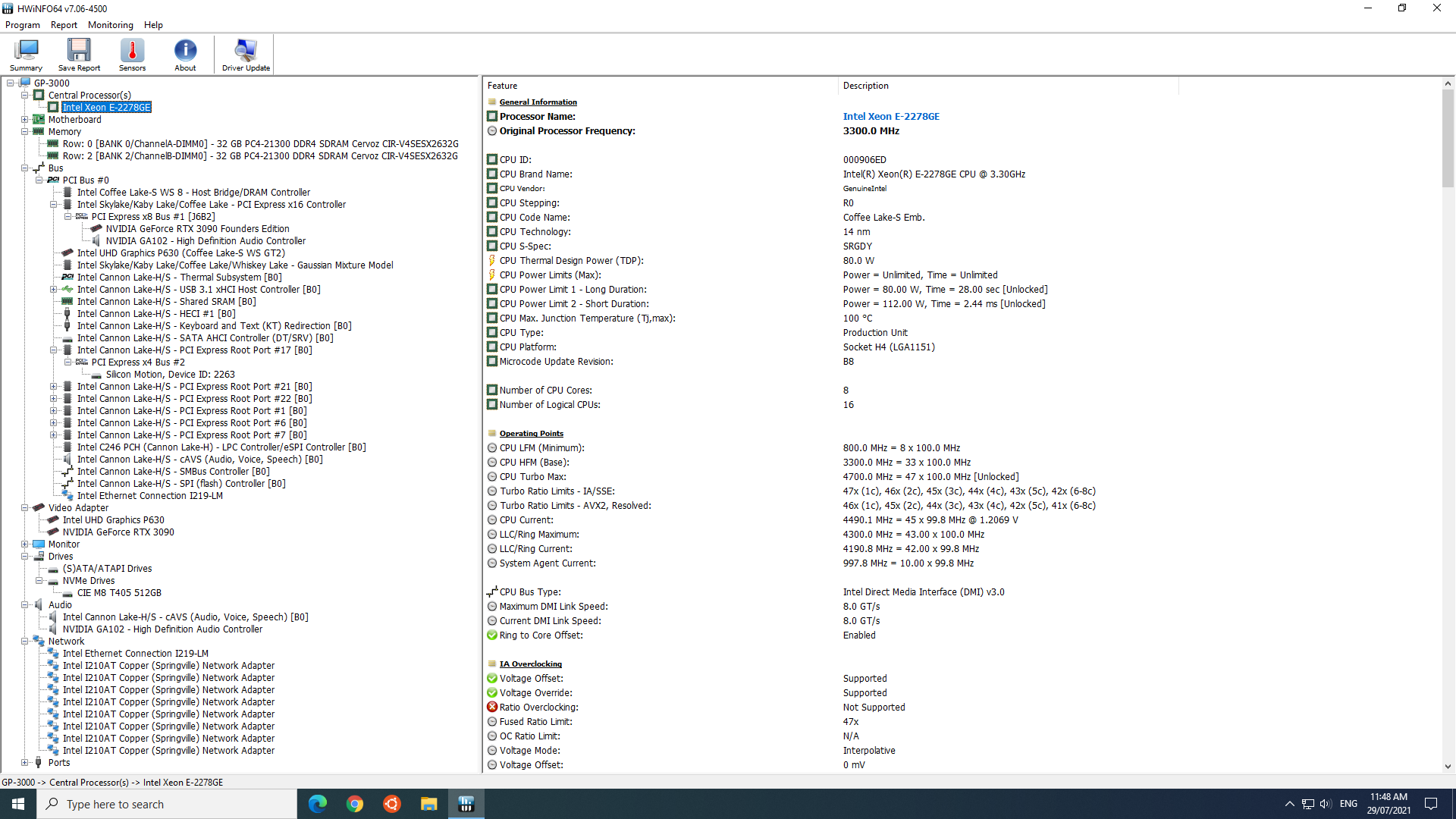Screen dimensions: 1456x819
Task: Click the Description column header
Action: [x=1009, y=86]
